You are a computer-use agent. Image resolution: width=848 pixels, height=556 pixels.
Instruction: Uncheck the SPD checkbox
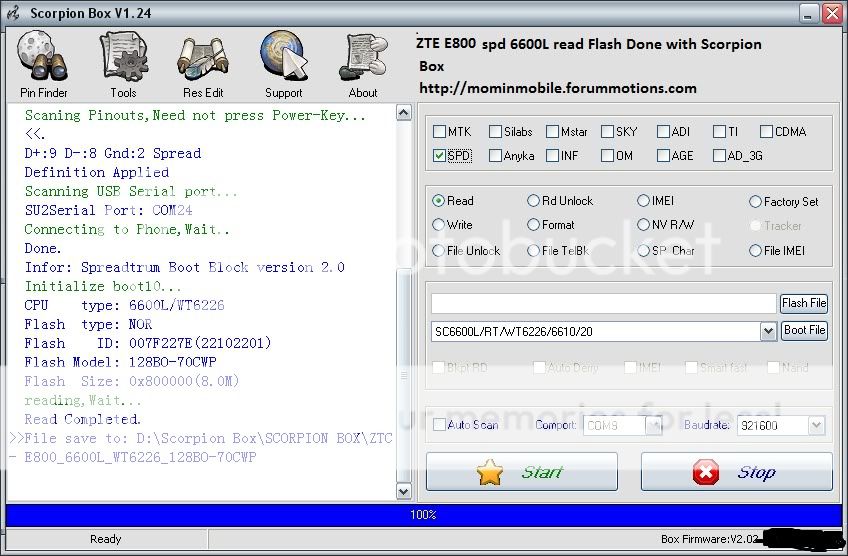439,156
